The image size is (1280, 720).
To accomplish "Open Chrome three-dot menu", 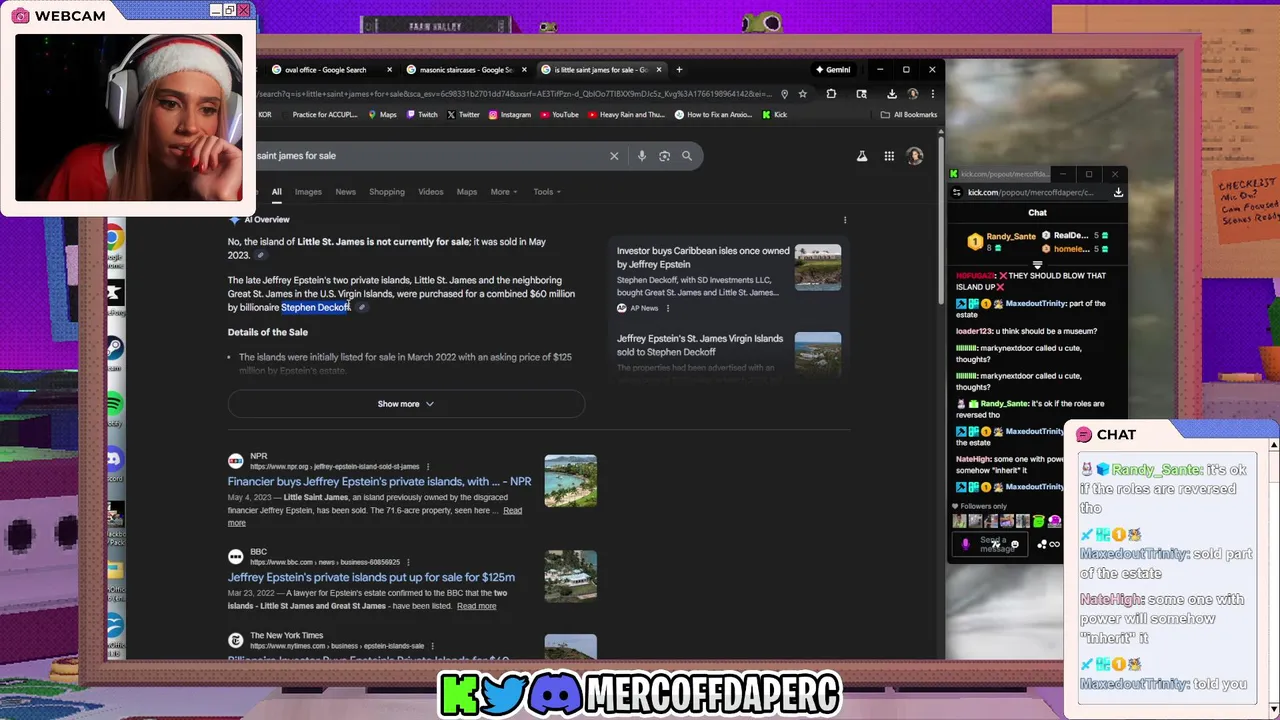I will (931, 94).
